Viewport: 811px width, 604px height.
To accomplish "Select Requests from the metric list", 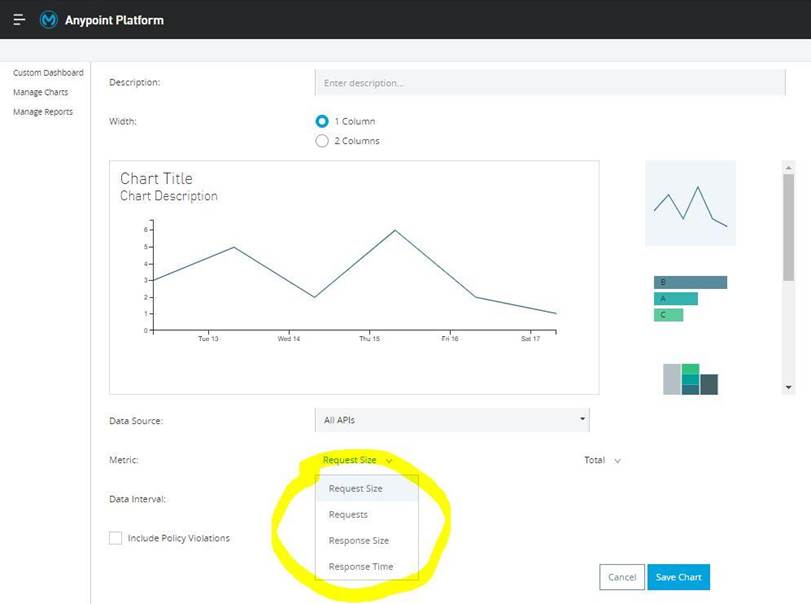I will 348,515.
